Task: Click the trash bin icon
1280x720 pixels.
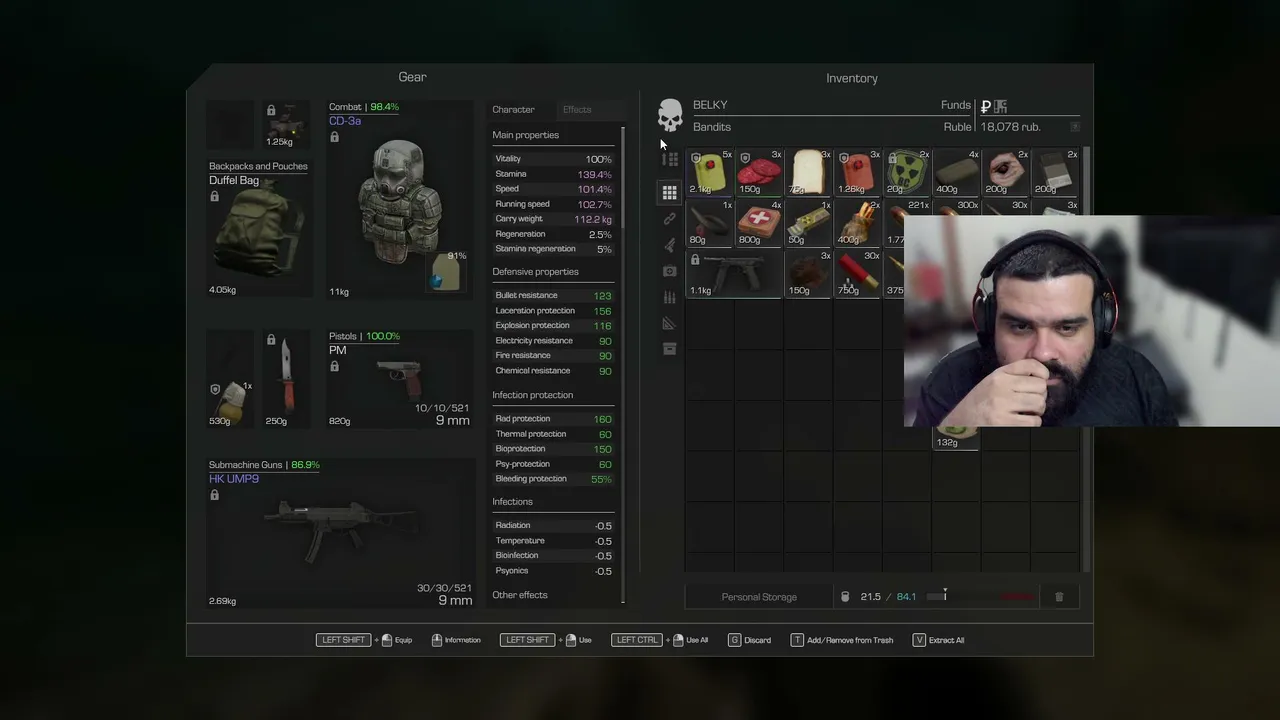Action: pyautogui.click(x=1059, y=597)
